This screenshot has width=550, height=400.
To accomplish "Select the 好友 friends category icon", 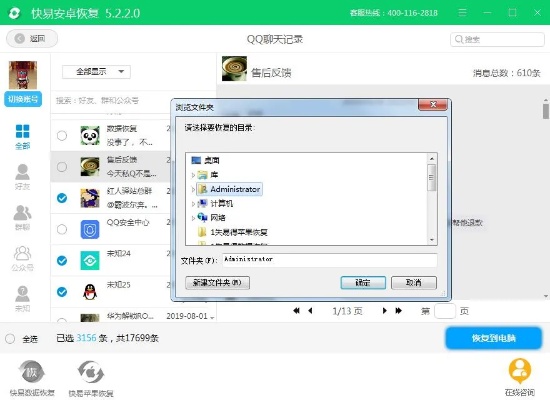I will point(22,177).
